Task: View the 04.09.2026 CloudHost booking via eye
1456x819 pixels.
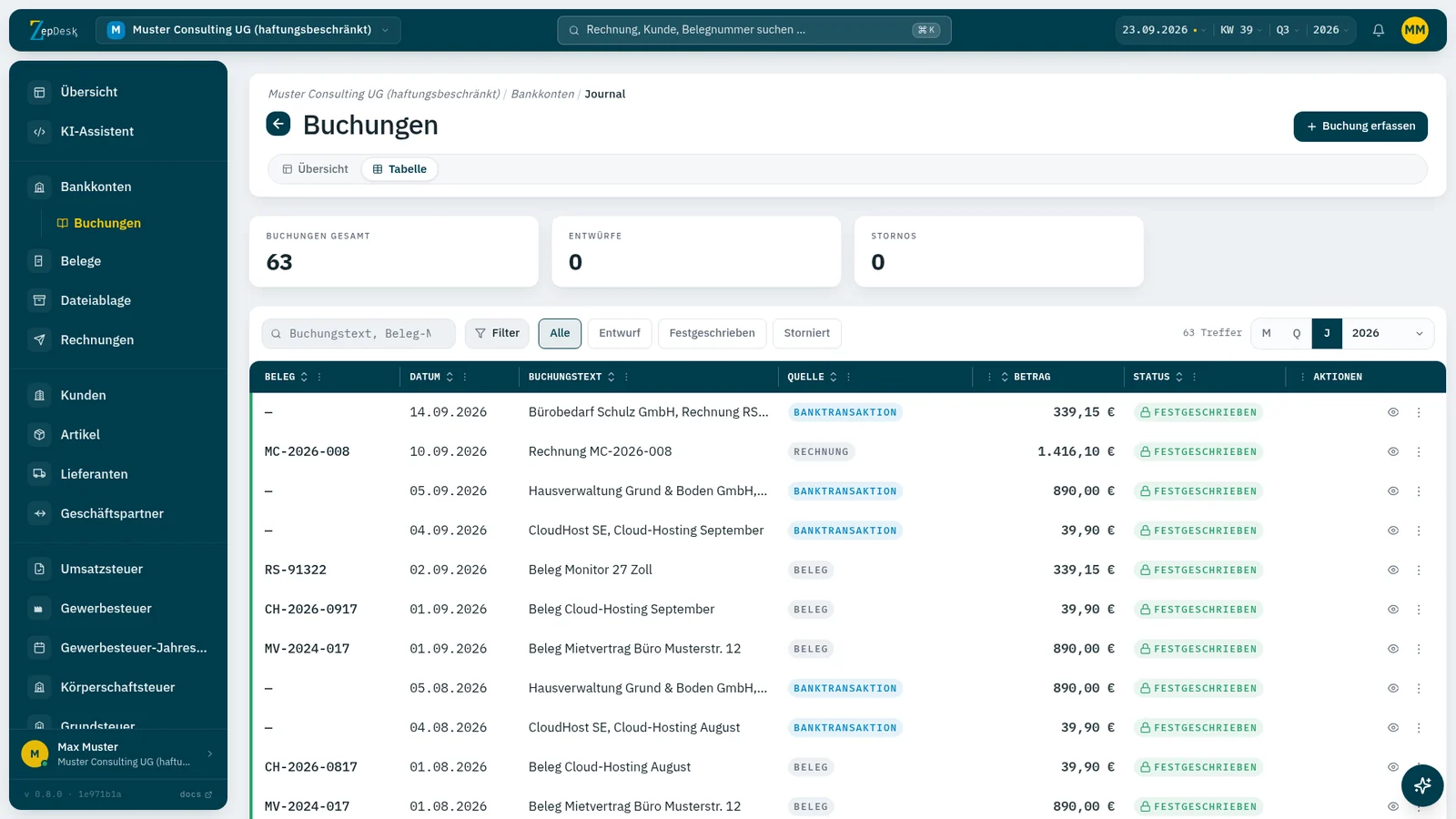Action: (1393, 531)
